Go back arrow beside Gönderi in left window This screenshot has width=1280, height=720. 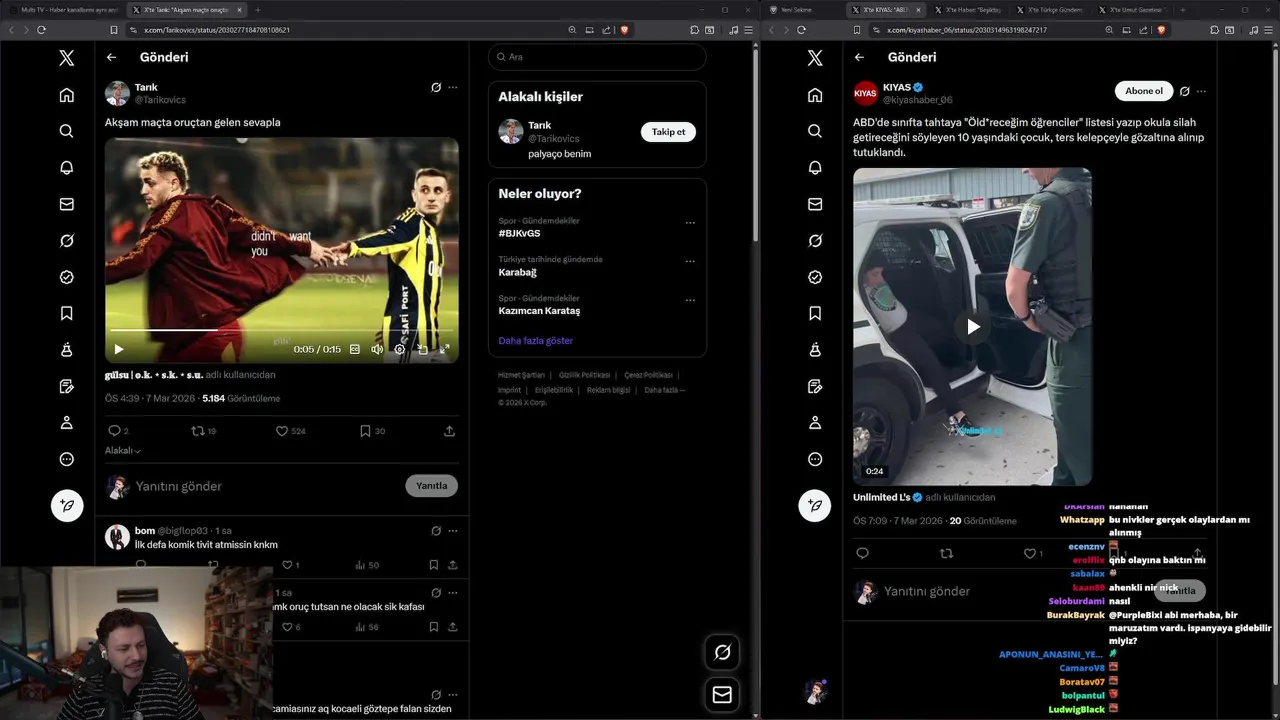tap(112, 57)
